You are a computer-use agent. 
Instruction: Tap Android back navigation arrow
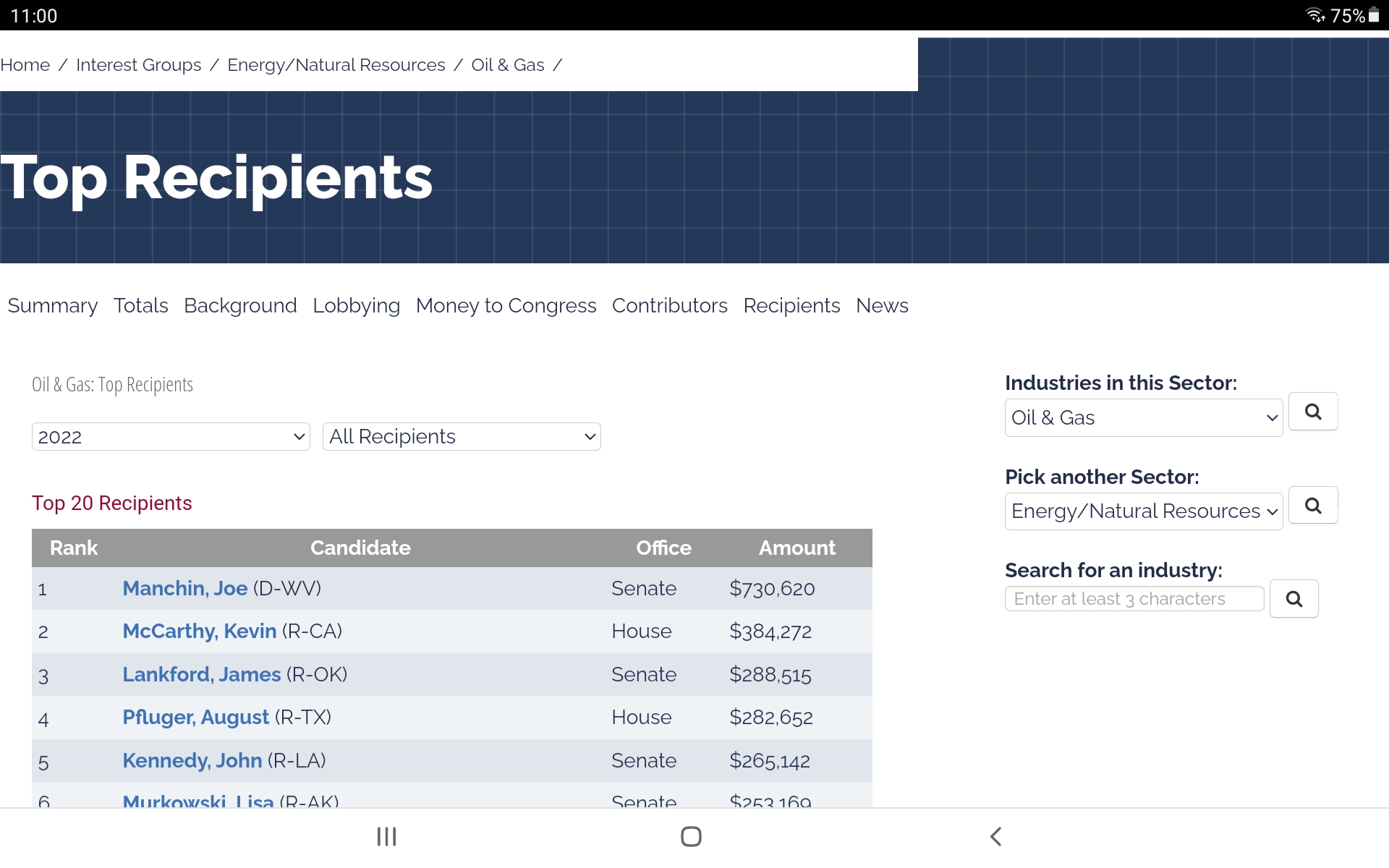point(995,837)
